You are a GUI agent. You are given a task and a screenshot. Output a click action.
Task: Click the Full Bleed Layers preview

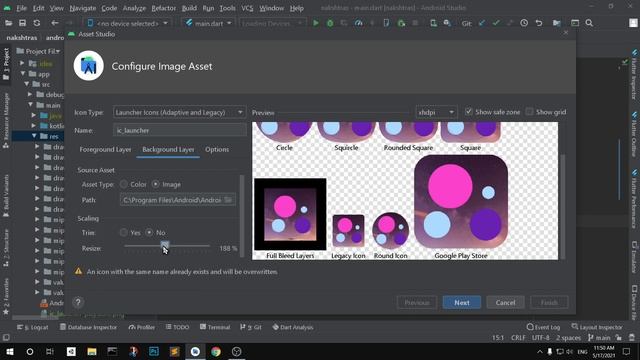290,214
